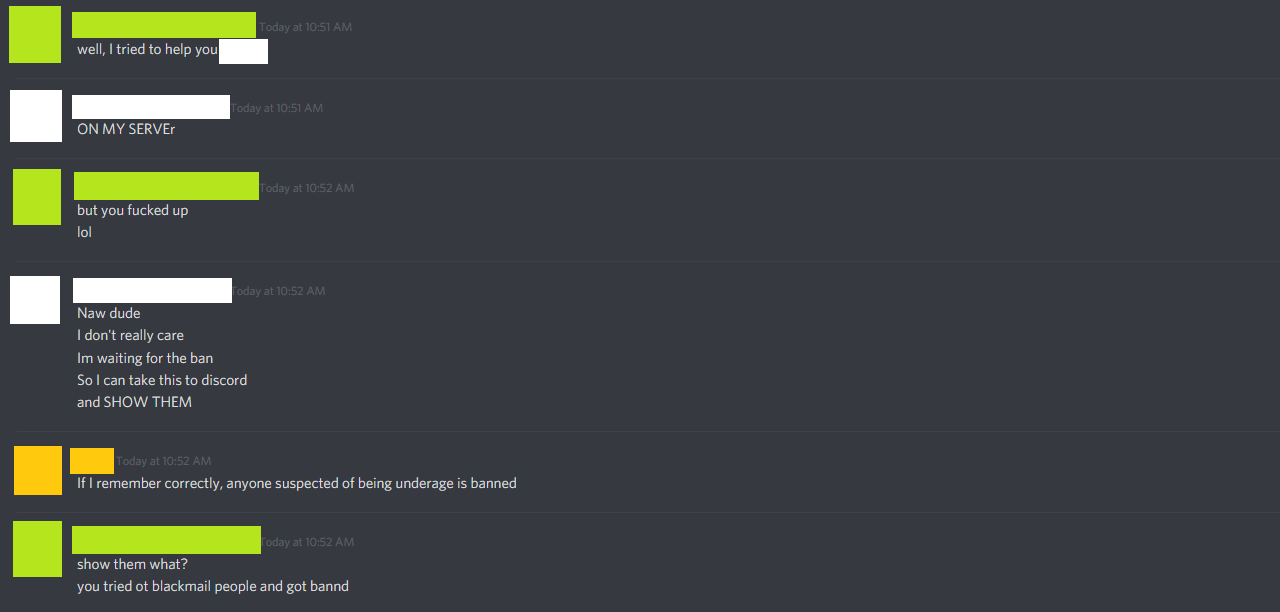Open the green username above 'but you fucked up'
Image resolution: width=1280 pixels, height=612 pixels.
[x=166, y=186]
